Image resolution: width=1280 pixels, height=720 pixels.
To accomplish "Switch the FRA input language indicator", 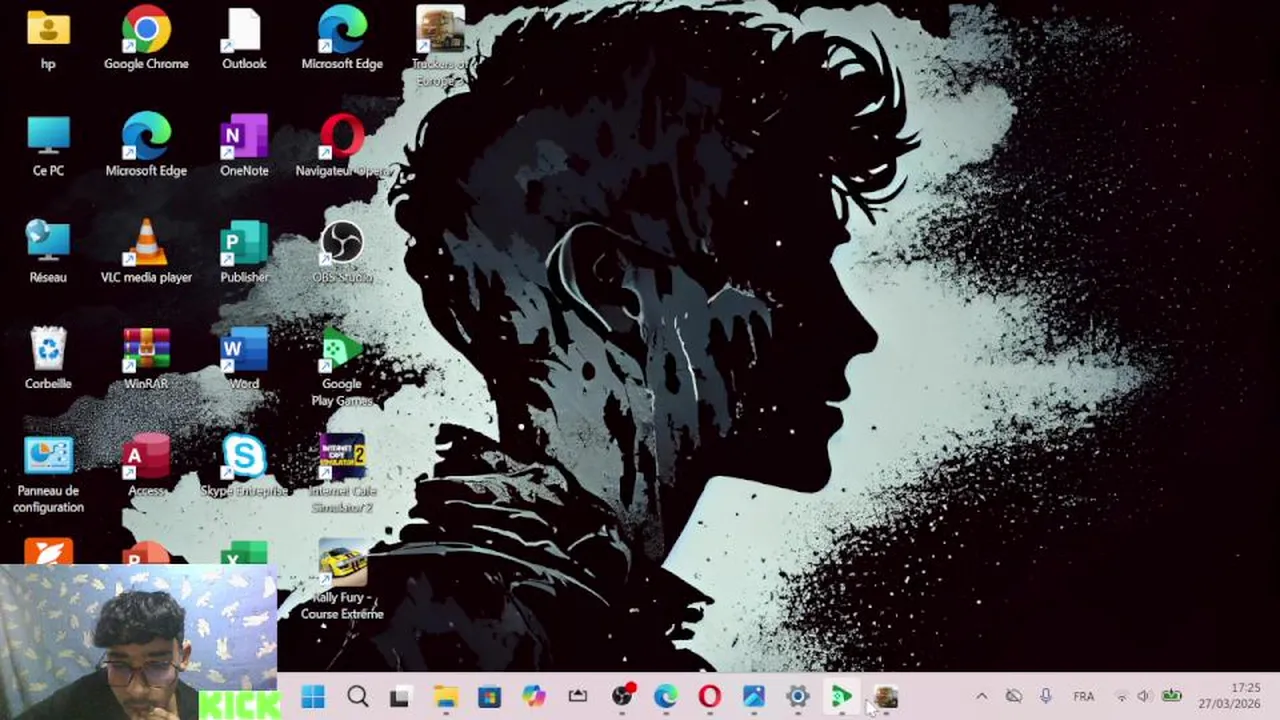I will pyautogui.click(x=1084, y=697).
